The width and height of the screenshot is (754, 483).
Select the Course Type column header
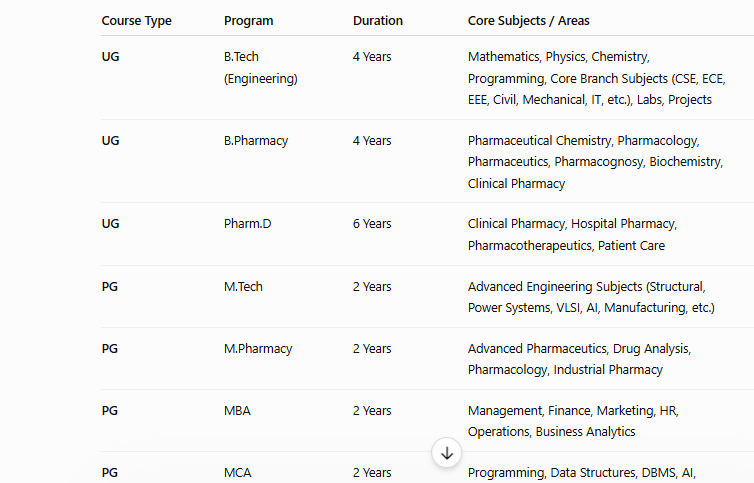137,21
